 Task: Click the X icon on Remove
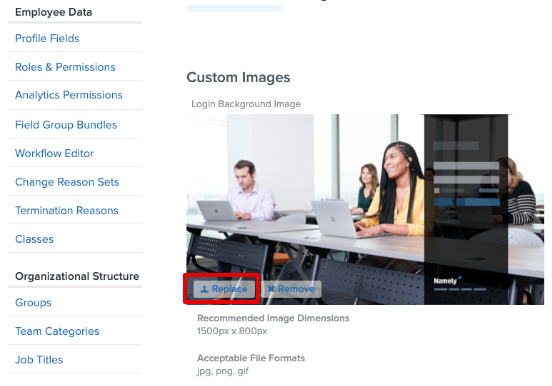[271, 289]
